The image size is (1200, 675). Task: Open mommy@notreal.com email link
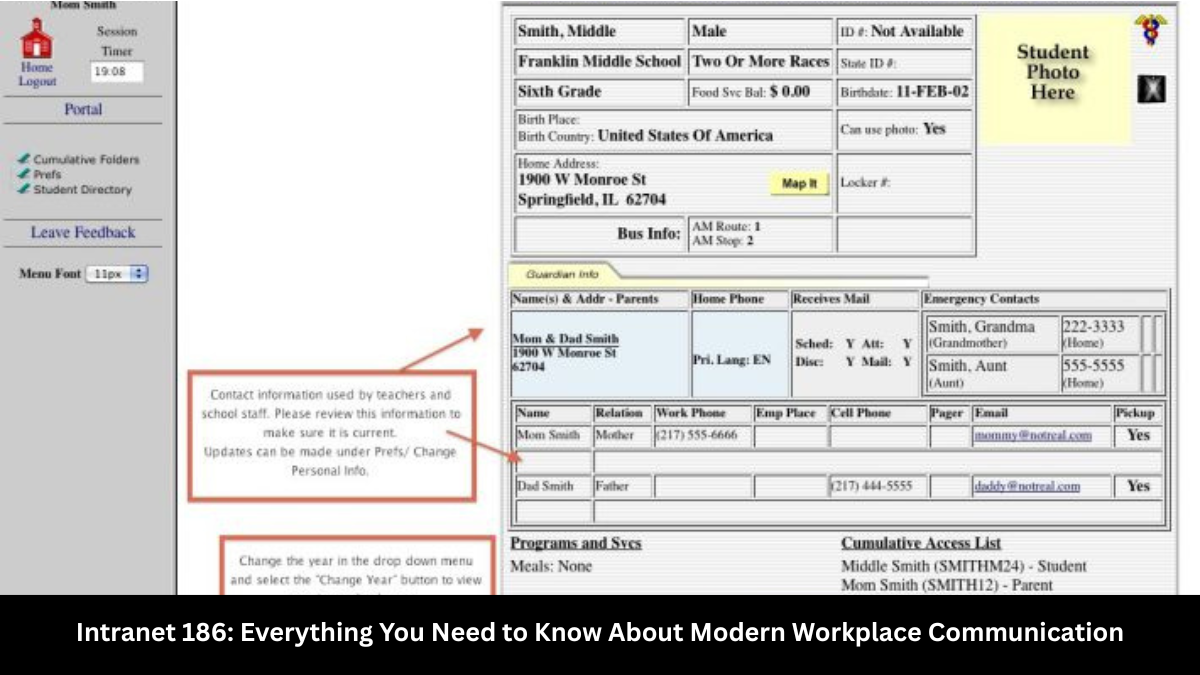tap(1033, 435)
